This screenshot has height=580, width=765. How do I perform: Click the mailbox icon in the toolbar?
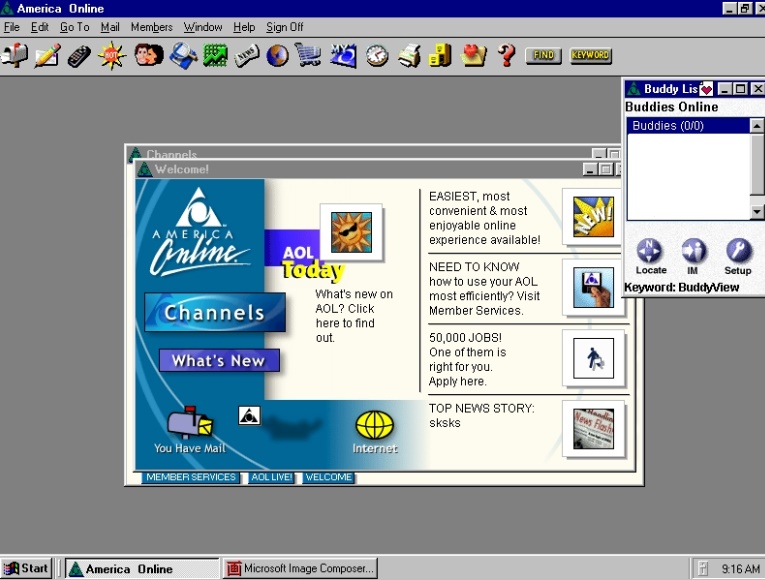[15, 55]
